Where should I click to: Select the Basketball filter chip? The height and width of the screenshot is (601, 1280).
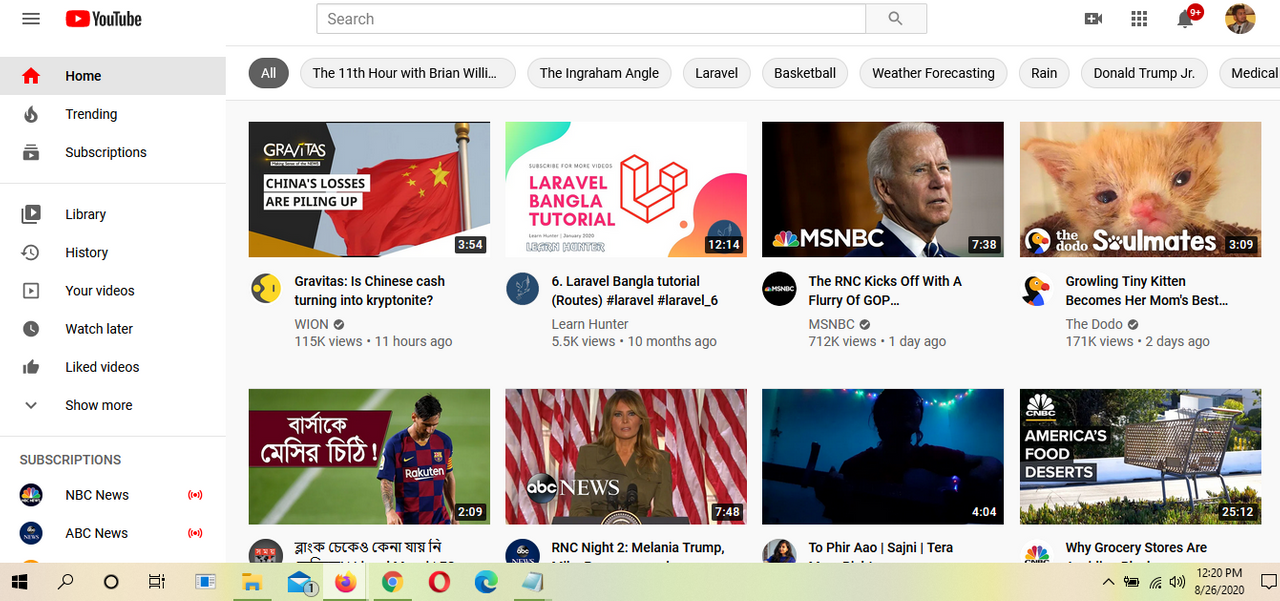(805, 73)
